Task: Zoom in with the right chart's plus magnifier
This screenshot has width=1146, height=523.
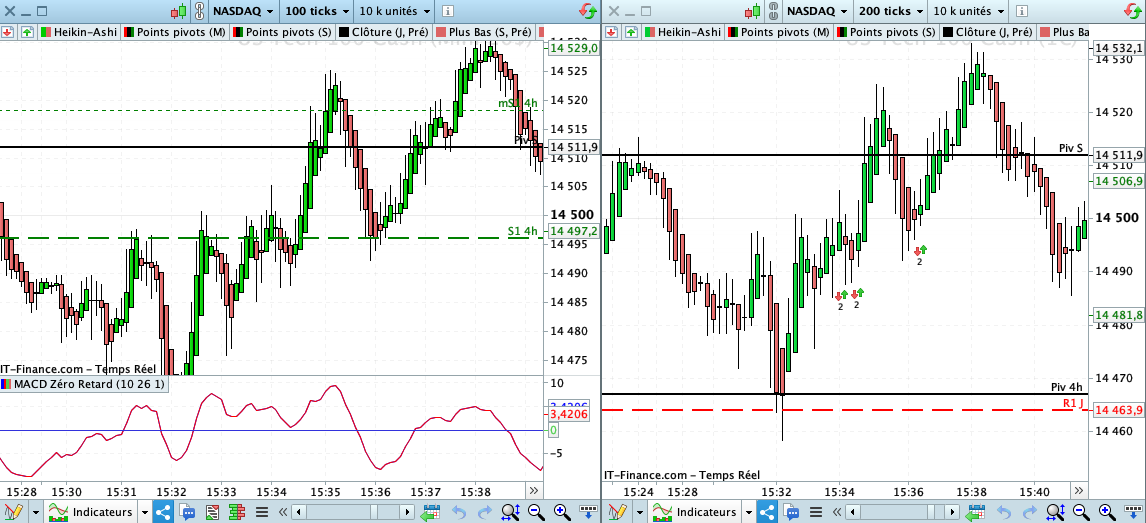Action: click(x=1107, y=512)
